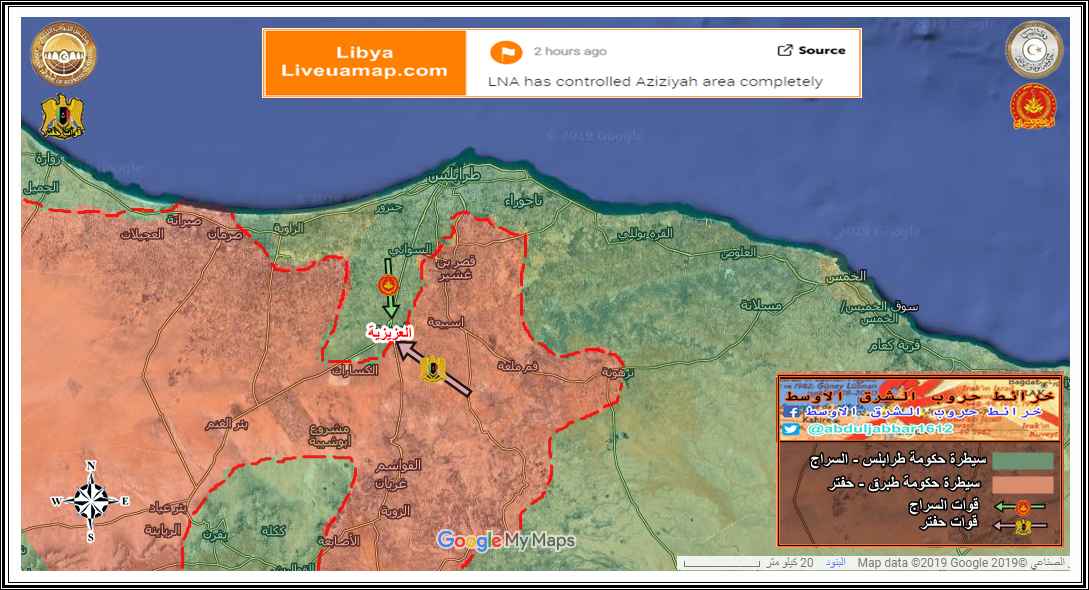The height and width of the screenshot is (590, 1089).
Task: Select the eagle marker southeast of Aziziyah
Action: click(x=433, y=369)
